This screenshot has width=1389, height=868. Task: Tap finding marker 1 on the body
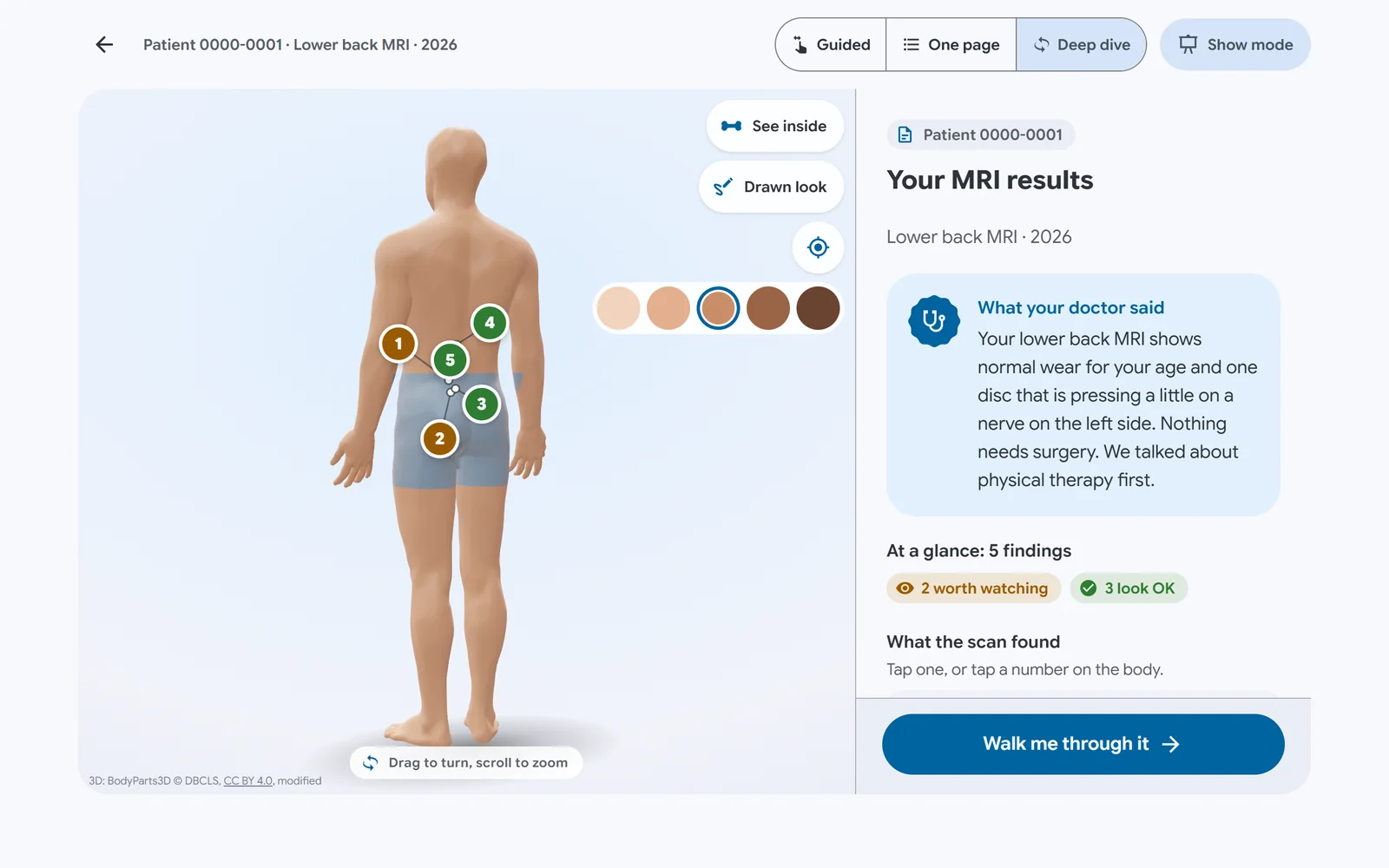(398, 344)
